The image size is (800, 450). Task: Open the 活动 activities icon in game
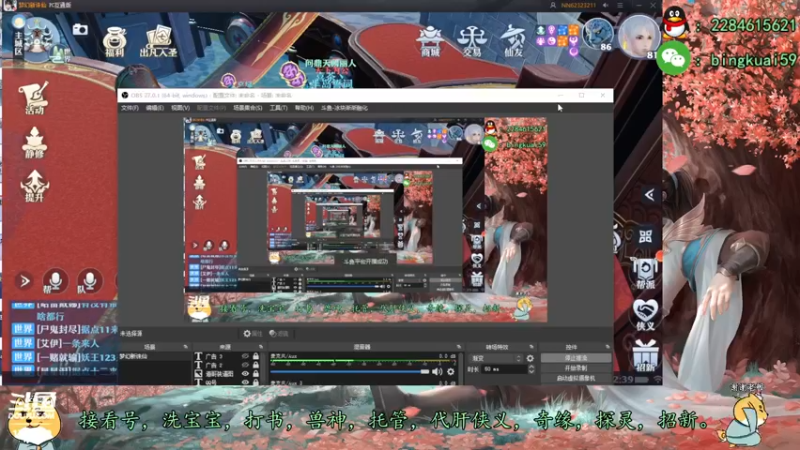[x=34, y=98]
